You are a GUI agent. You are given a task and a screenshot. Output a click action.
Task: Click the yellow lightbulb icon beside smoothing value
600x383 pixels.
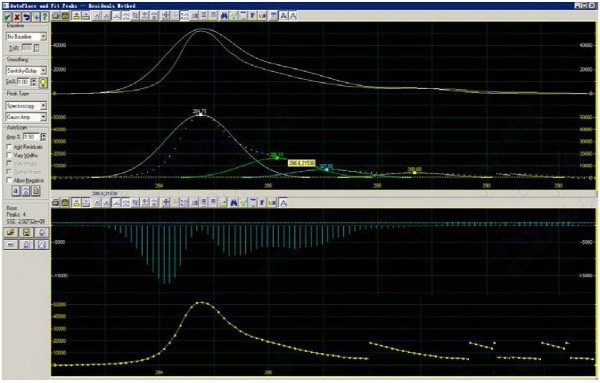(x=43, y=82)
